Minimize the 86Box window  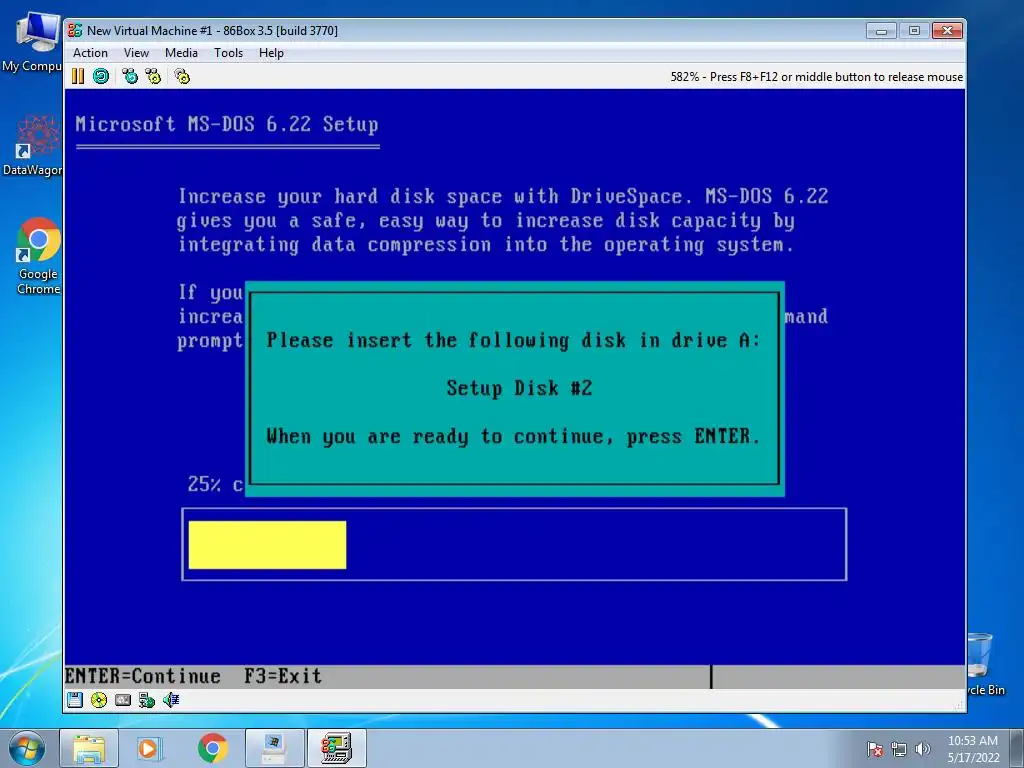pyautogui.click(x=881, y=31)
